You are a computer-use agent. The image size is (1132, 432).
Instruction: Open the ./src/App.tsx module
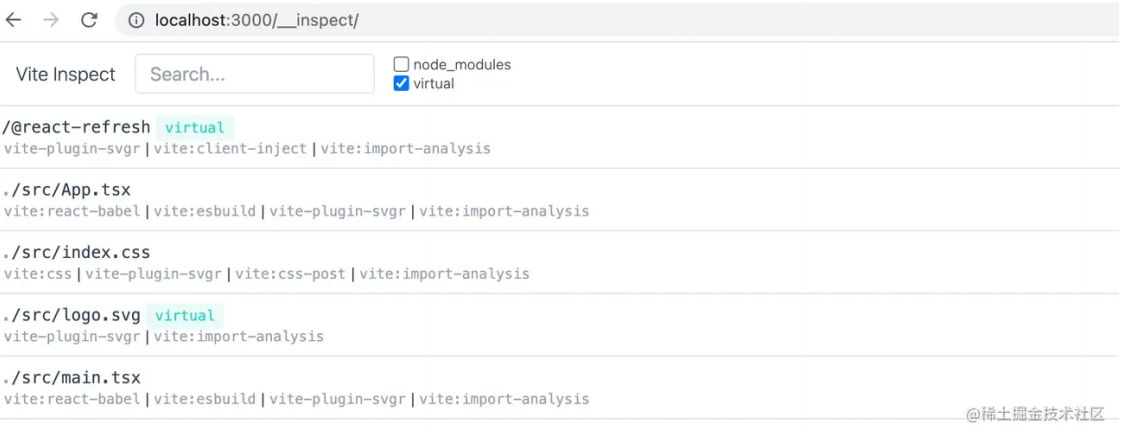(x=67, y=190)
